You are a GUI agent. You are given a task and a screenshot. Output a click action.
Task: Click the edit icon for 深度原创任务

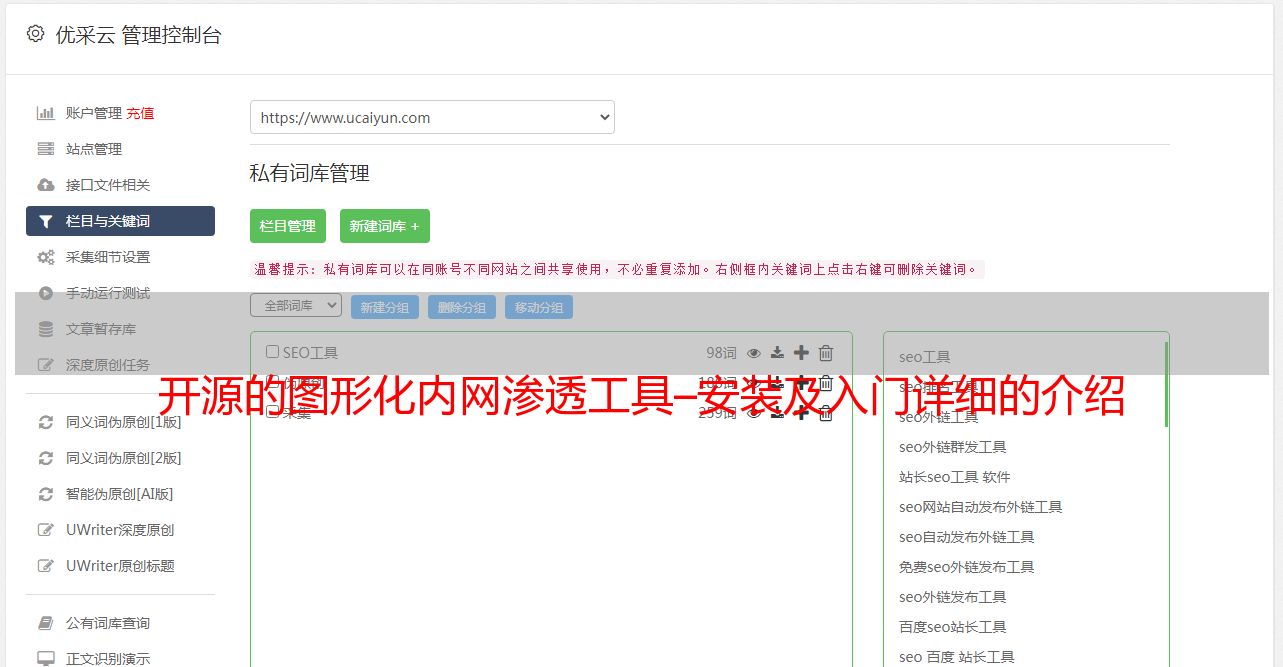tap(46, 365)
